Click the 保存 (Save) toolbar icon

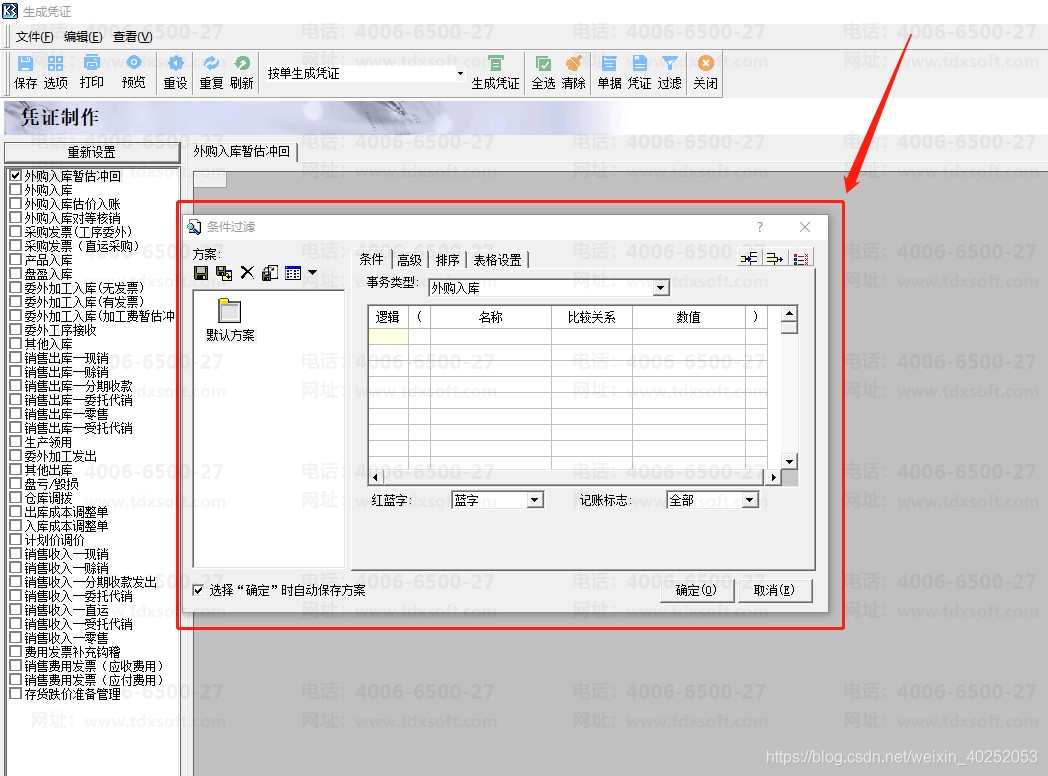pos(25,72)
